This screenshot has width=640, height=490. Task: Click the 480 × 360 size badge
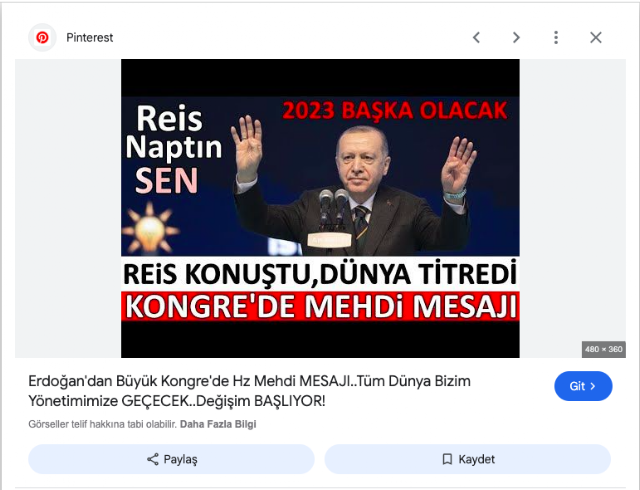tap(604, 350)
